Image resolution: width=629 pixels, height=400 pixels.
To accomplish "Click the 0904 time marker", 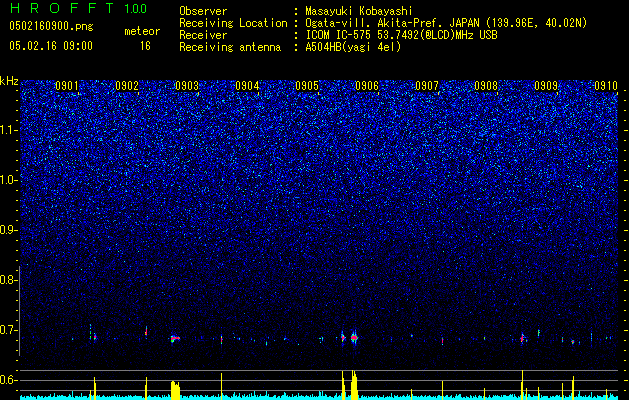I will [247, 86].
